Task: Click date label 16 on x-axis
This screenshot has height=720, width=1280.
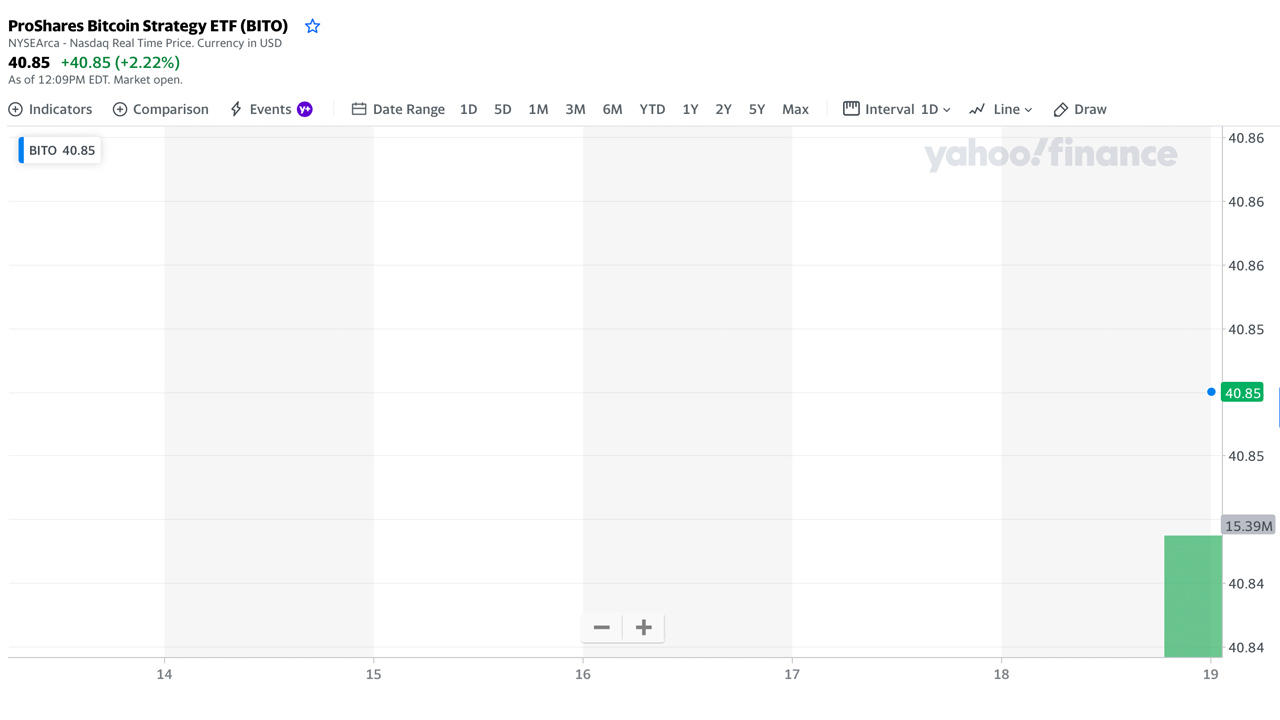Action: tap(583, 674)
